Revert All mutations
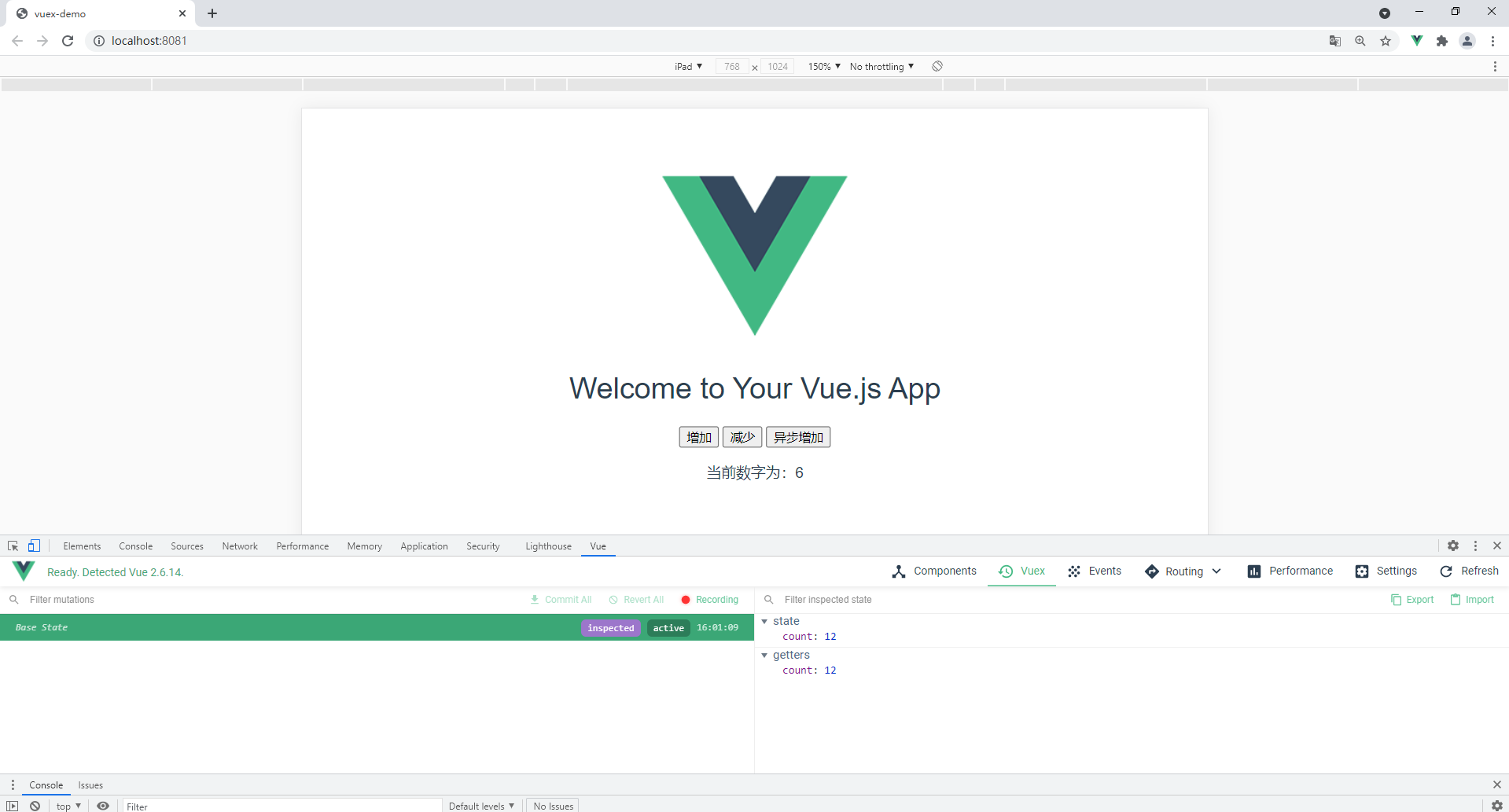 (636, 600)
